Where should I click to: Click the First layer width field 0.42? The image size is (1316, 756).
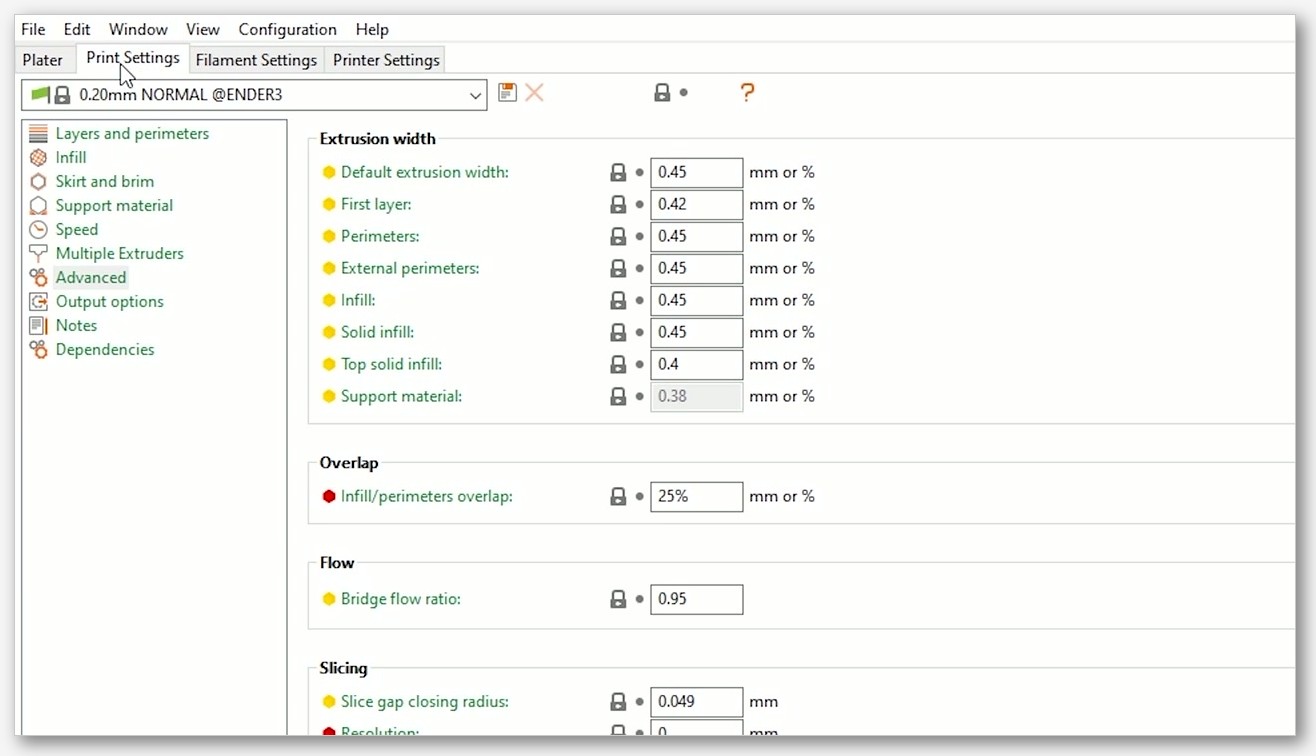pyautogui.click(x=696, y=205)
